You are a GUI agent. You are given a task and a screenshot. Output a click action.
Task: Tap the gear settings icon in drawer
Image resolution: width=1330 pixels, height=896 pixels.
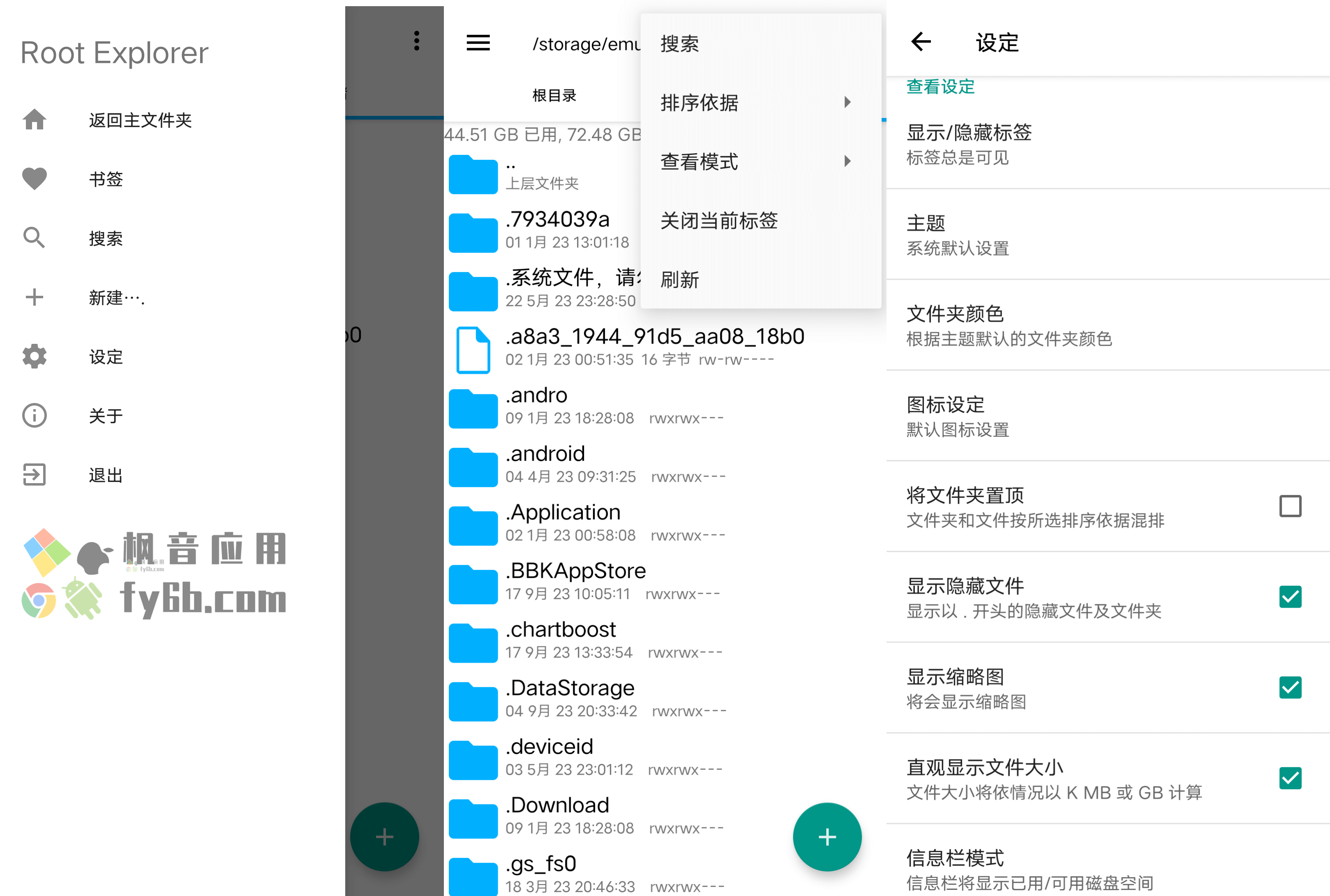(34, 357)
